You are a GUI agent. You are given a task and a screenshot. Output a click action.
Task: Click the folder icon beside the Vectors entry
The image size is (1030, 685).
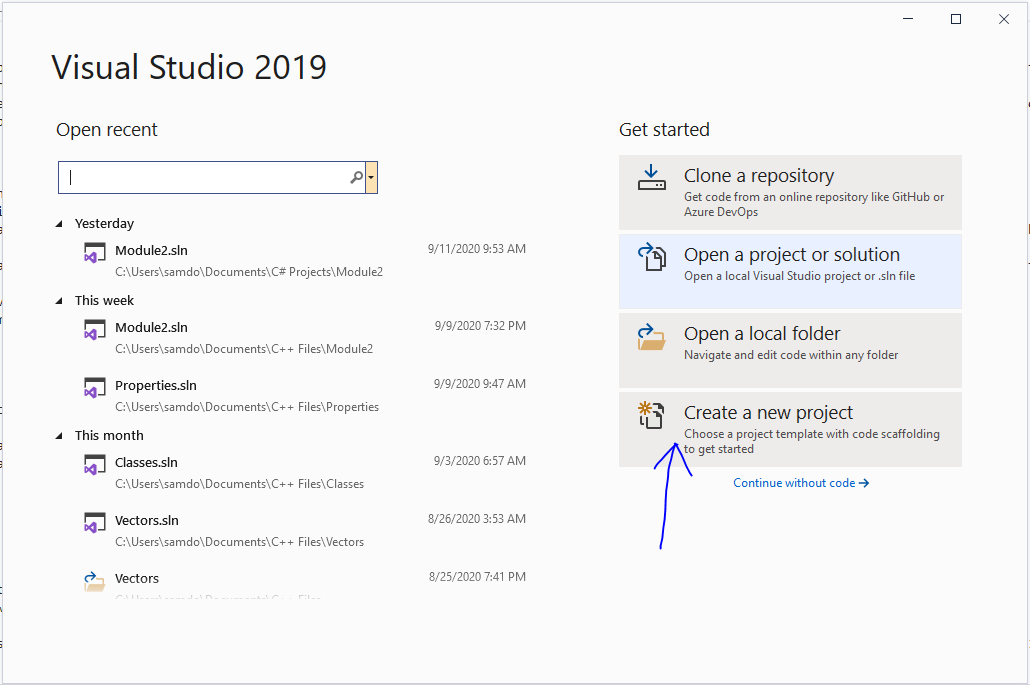click(x=95, y=581)
